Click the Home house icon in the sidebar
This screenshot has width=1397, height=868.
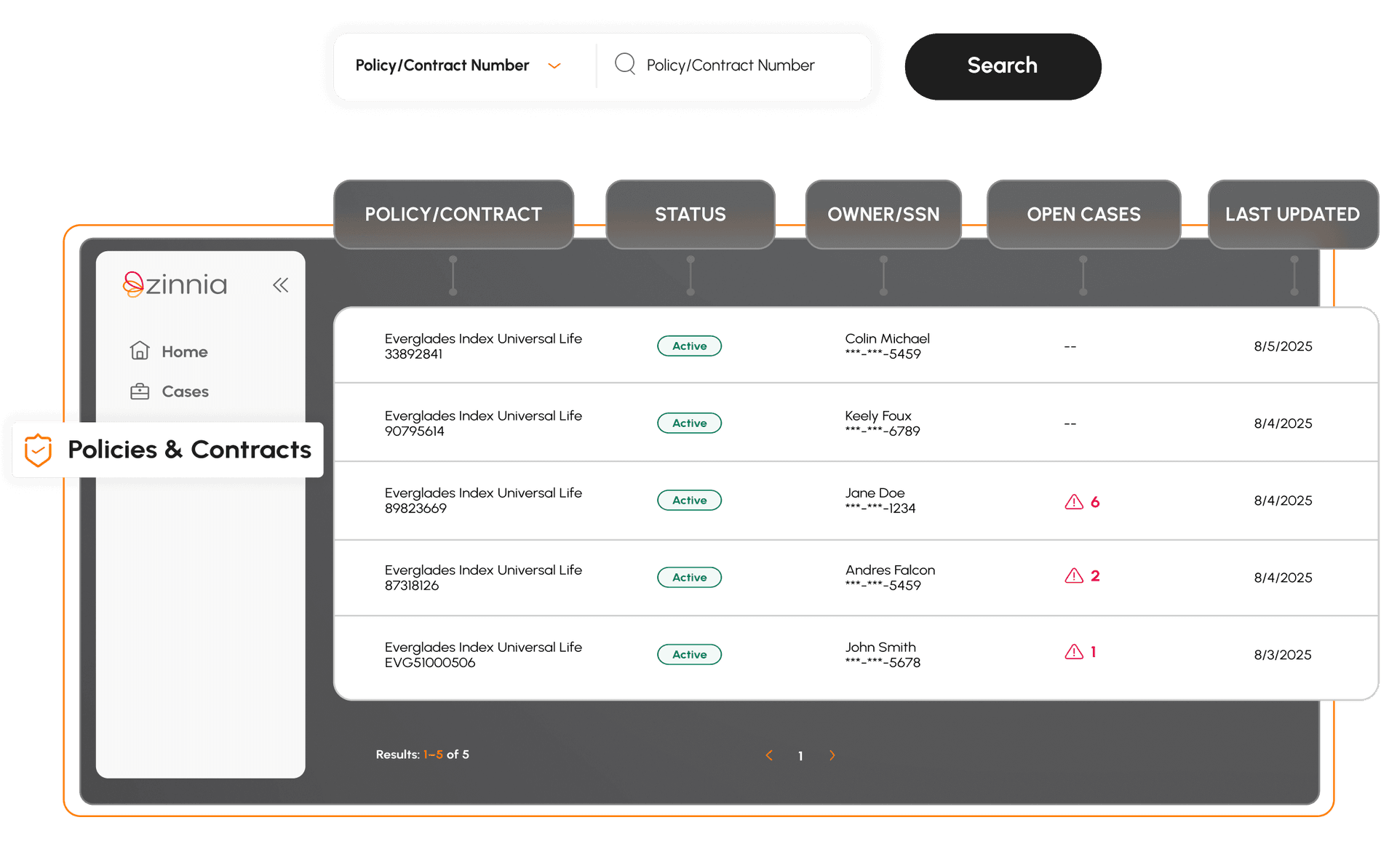[140, 351]
